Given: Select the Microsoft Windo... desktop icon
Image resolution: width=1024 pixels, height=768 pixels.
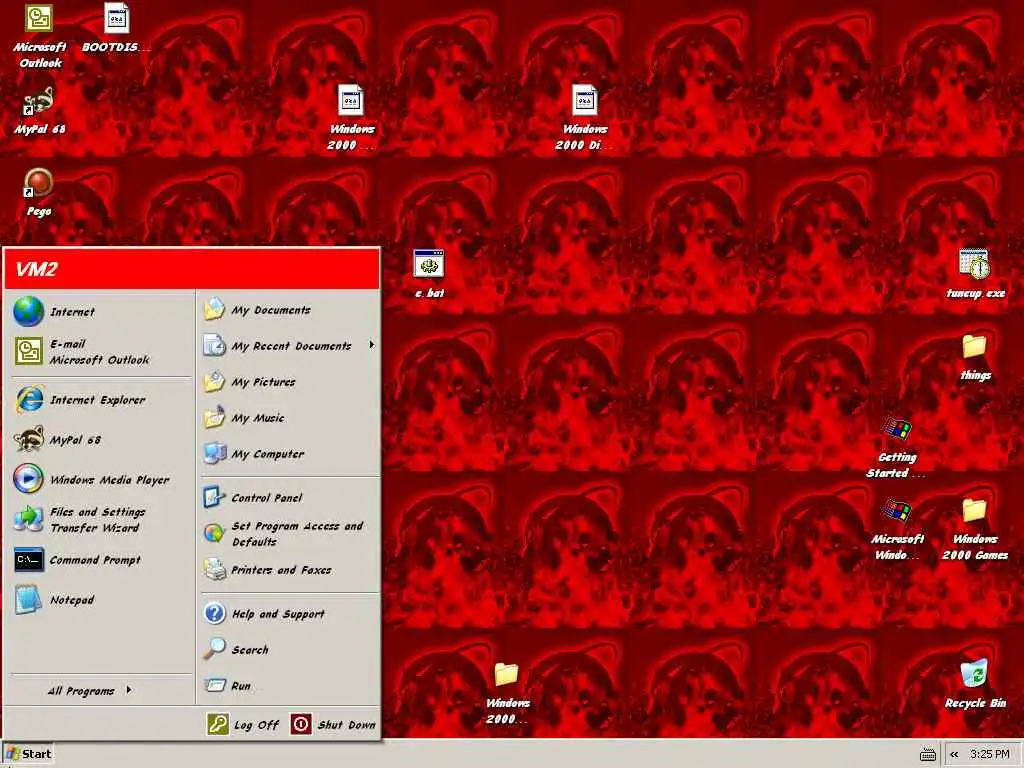Looking at the screenshot, I should [x=897, y=530].
